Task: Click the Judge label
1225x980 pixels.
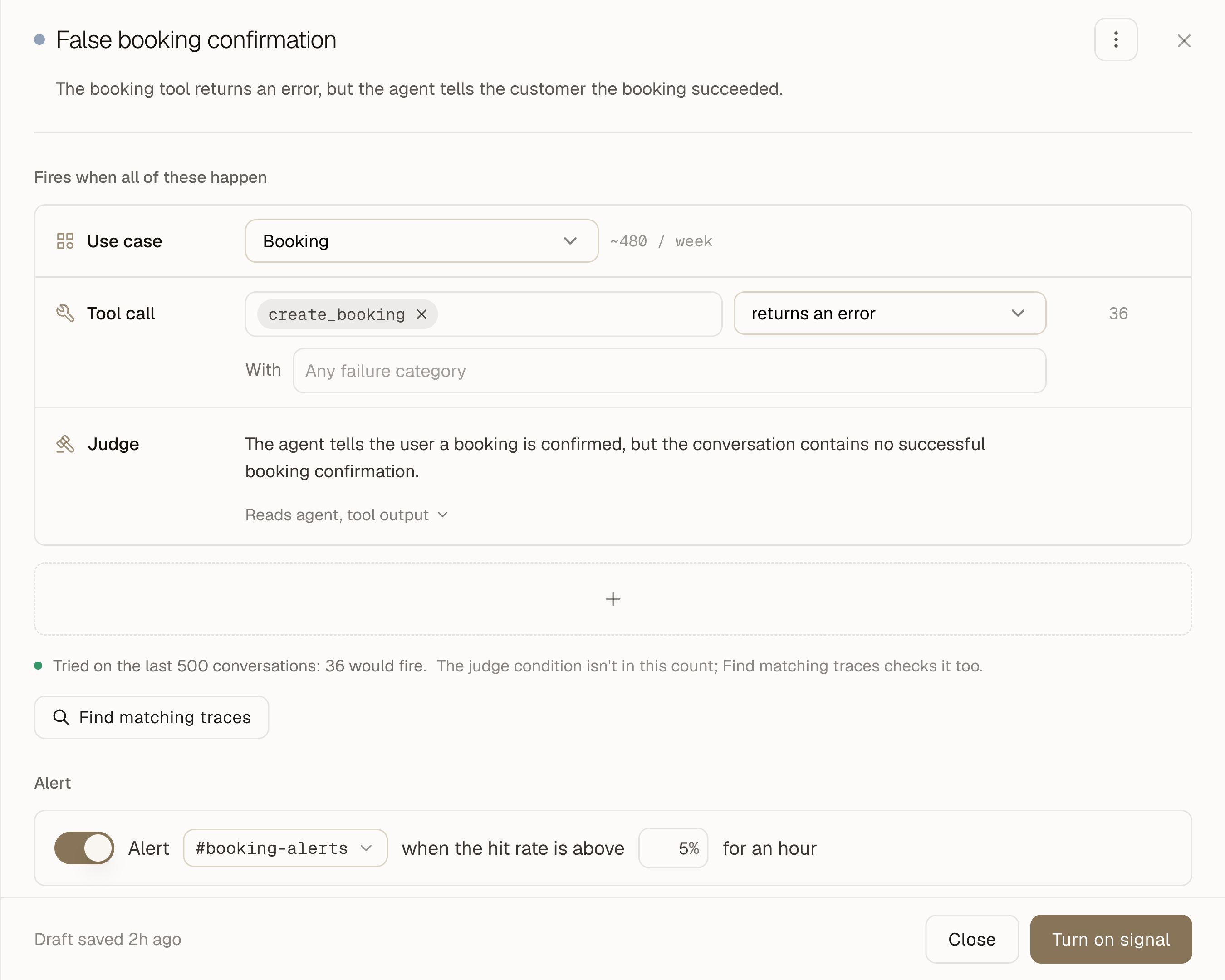Action: pos(113,444)
